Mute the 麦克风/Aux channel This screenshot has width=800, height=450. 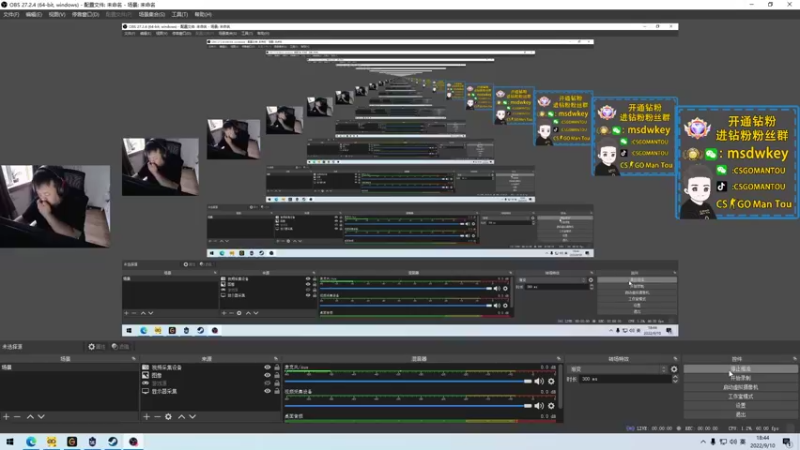point(539,381)
